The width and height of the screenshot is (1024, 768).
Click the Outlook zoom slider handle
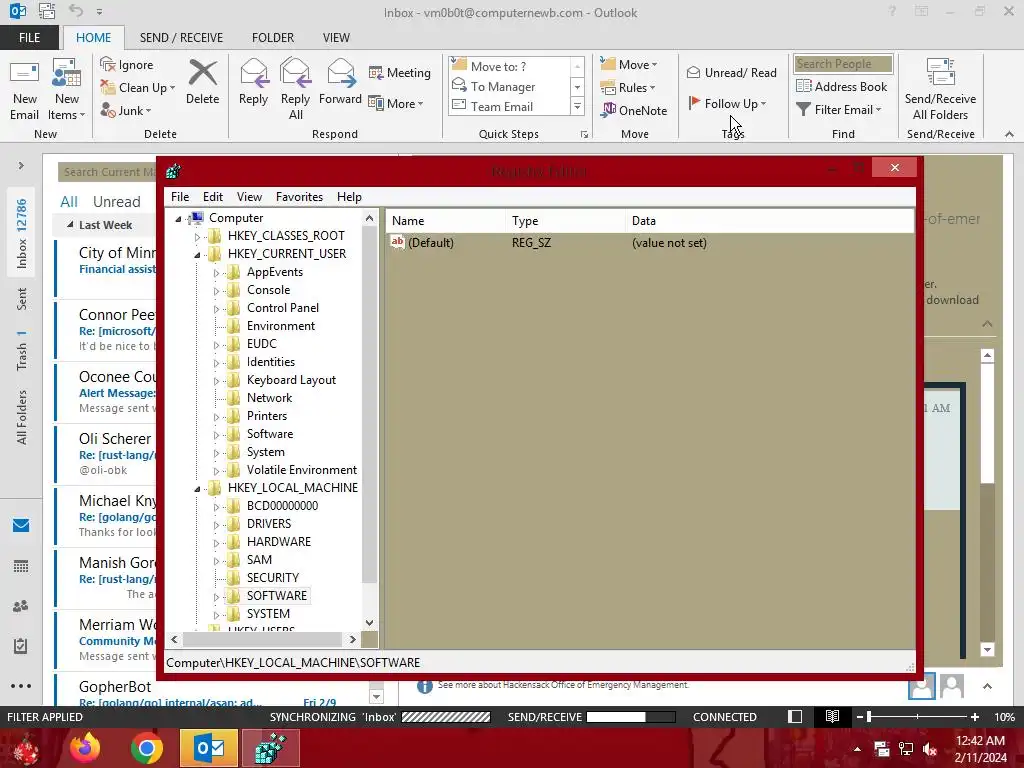(x=869, y=717)
